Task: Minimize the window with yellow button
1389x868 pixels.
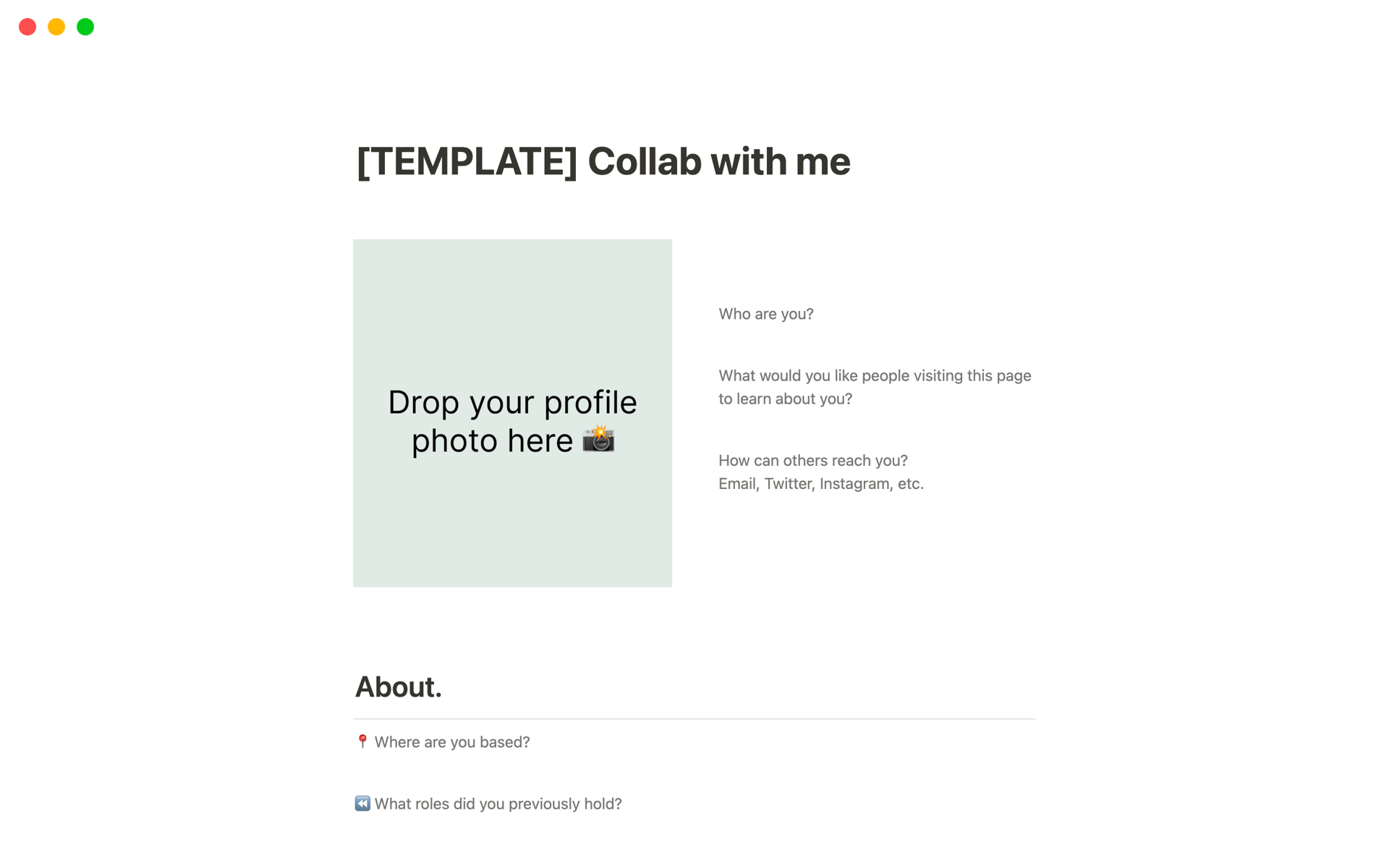Action: click(x=56, y=27)
